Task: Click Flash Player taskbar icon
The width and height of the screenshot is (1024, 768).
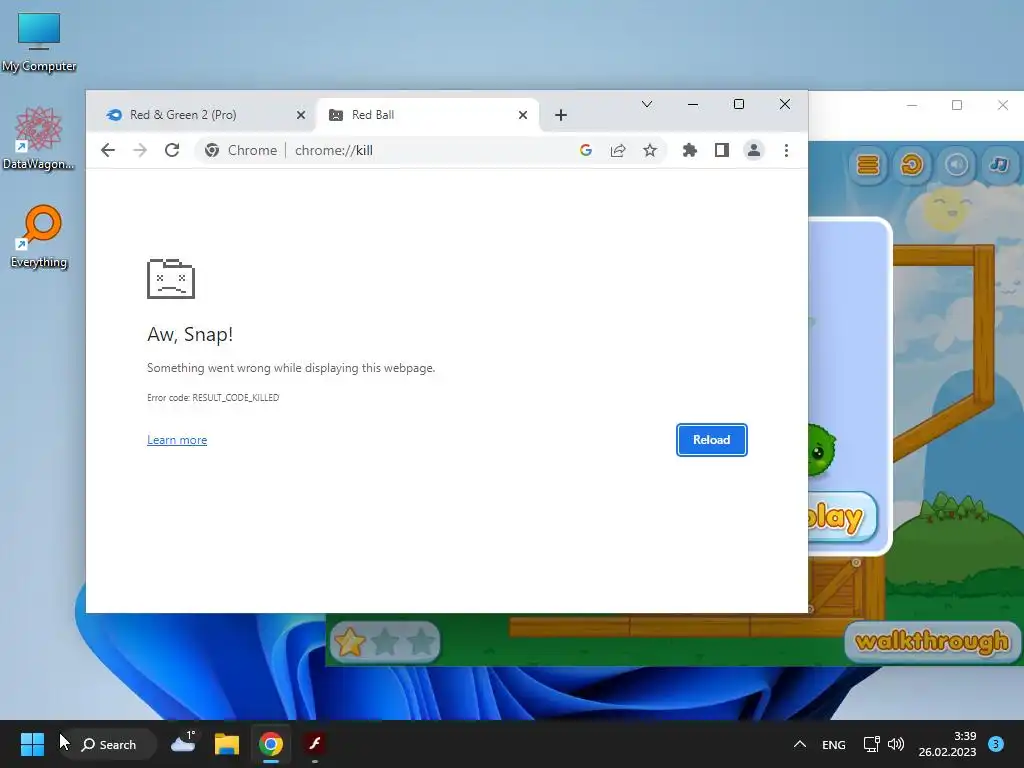Action: click(x=315, y=744)
